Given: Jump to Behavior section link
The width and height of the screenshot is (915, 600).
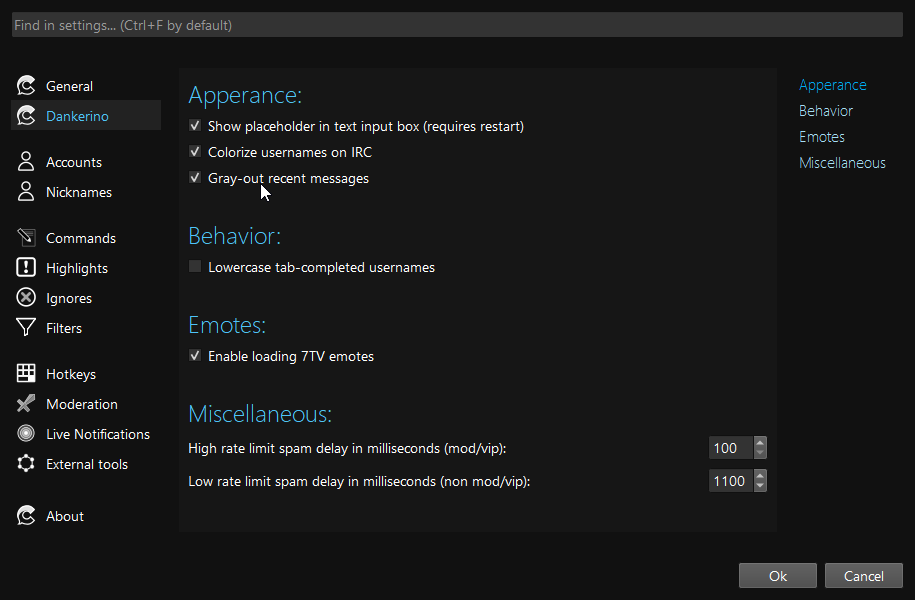Looking at the screenshot, I should 826,111.
